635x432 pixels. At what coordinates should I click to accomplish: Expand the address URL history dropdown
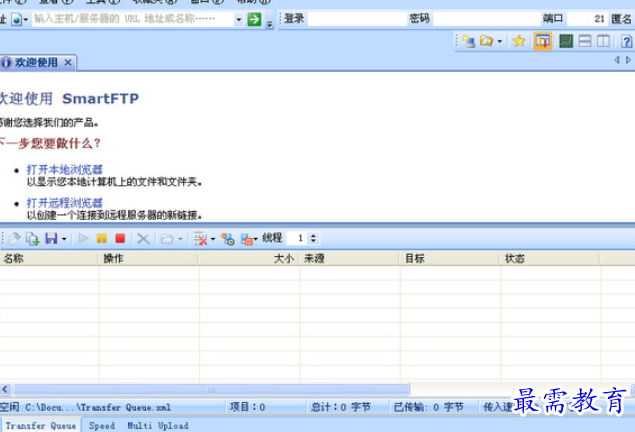239,19
